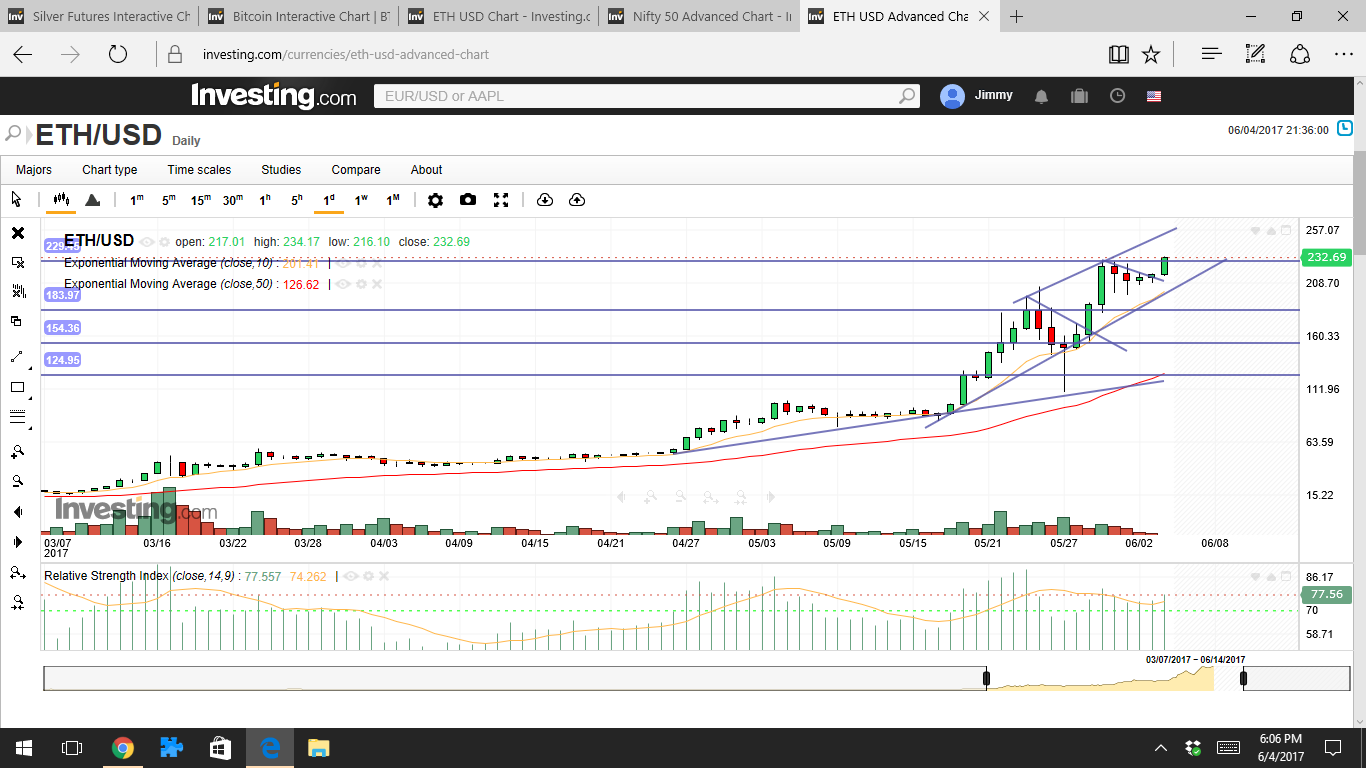Toggle visibility of EMA (close,10)
The width and height of the screenshot is (1366, 768).
coord(343,263)
